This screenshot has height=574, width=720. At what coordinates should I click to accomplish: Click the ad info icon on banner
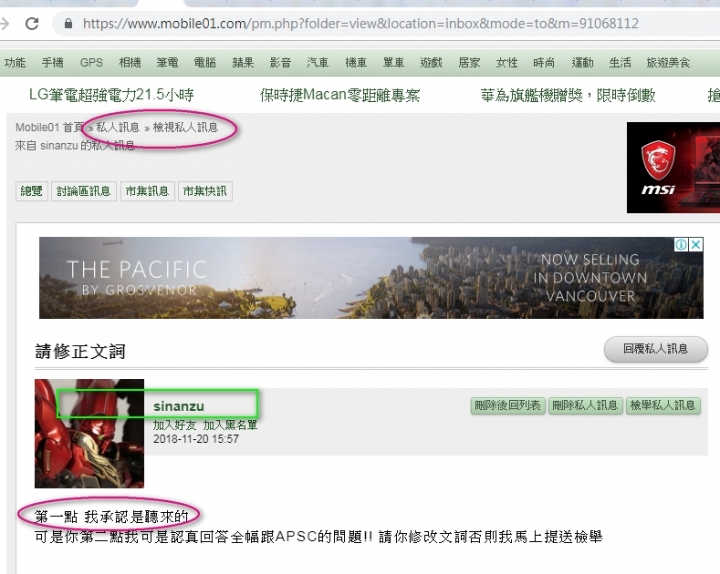click(681, 244)
